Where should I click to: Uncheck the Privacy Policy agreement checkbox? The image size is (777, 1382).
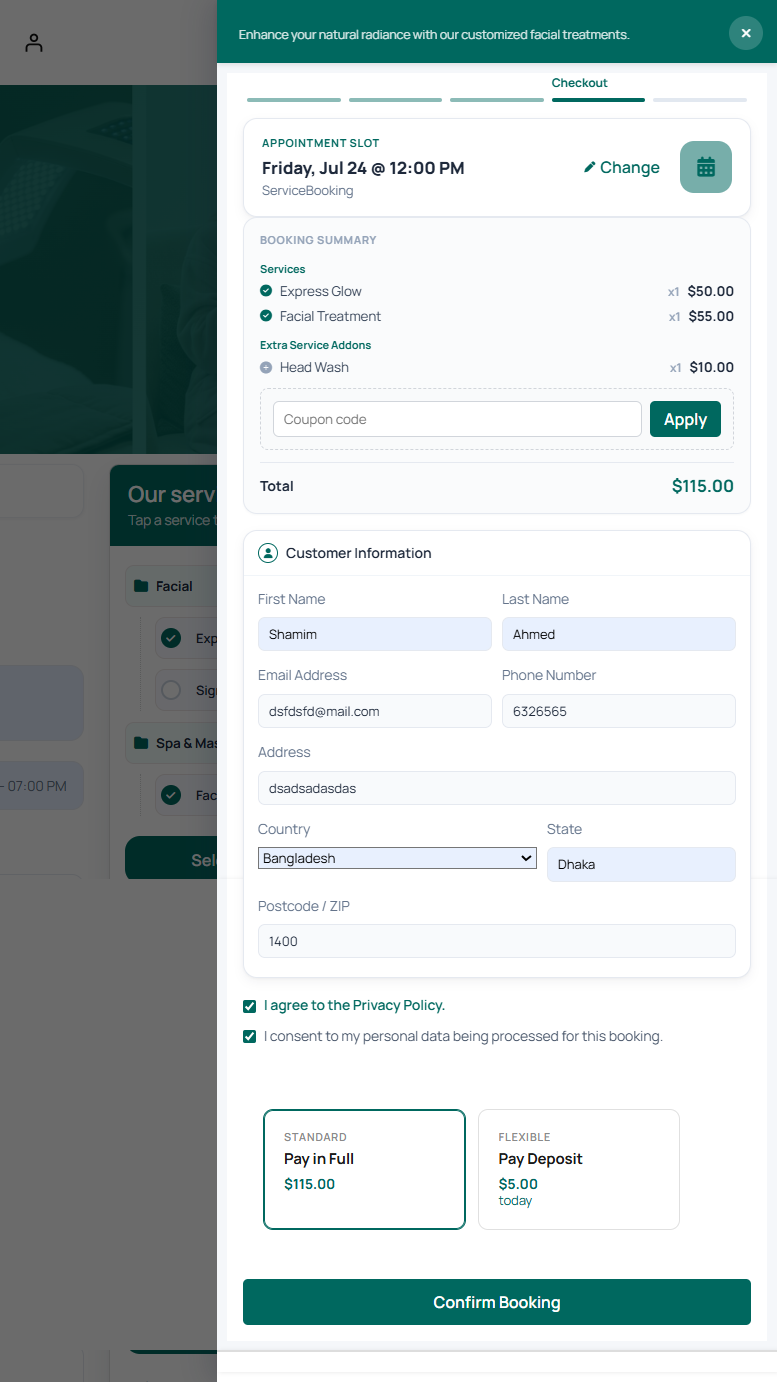[x=250, y=1006]
